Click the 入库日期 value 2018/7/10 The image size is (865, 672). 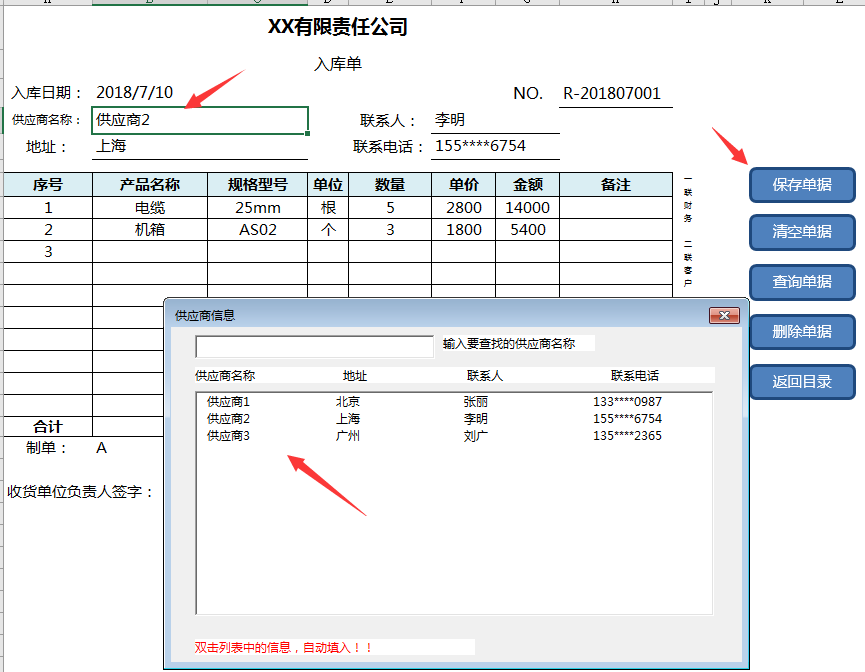(x=135, y=92)
